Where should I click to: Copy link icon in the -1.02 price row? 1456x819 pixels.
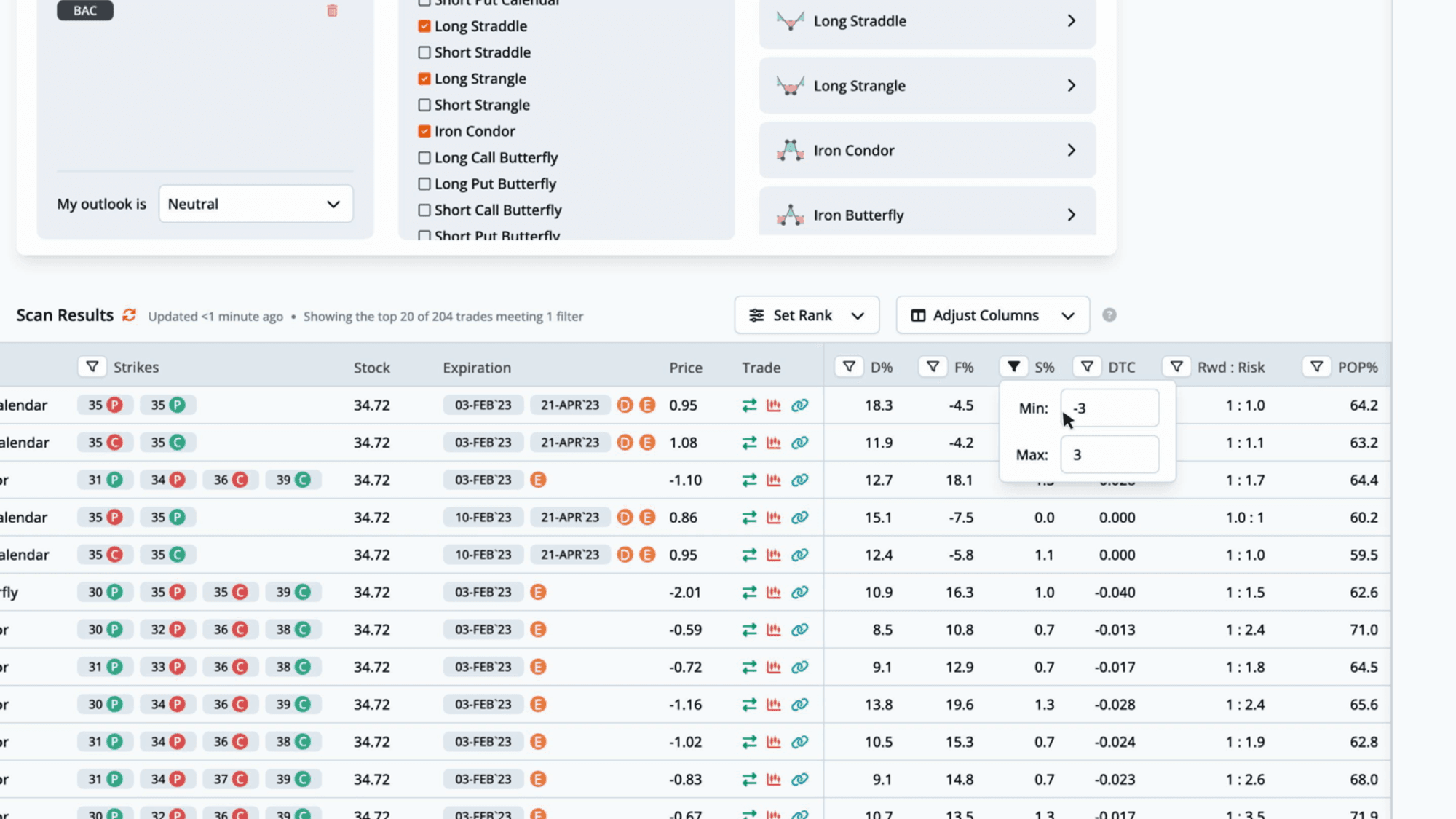pos(799,742)
